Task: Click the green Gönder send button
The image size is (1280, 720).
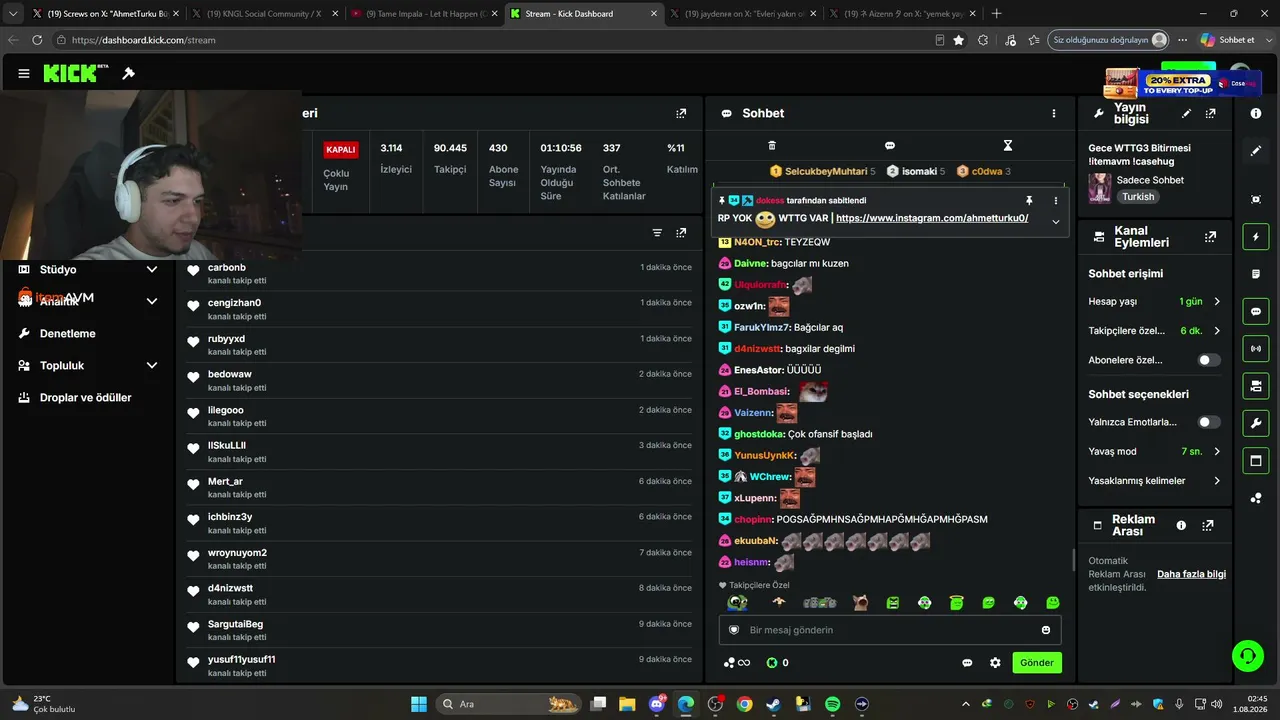Action: pos(1036,662)
